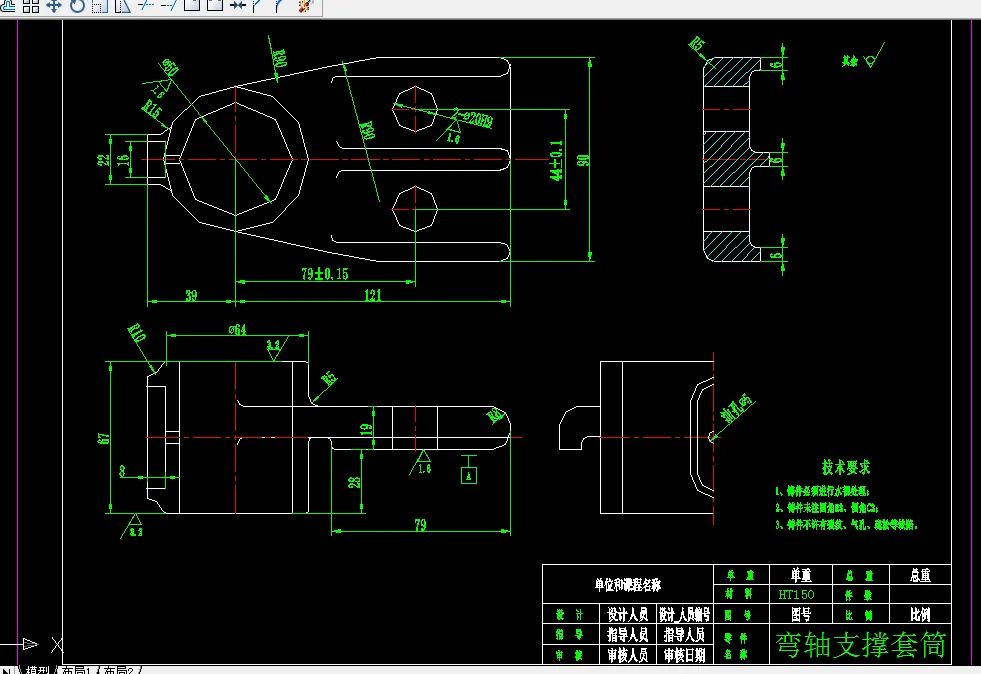The image size is (981, 674).
Task: Select the 设计人员 cell
Action: 628,615
